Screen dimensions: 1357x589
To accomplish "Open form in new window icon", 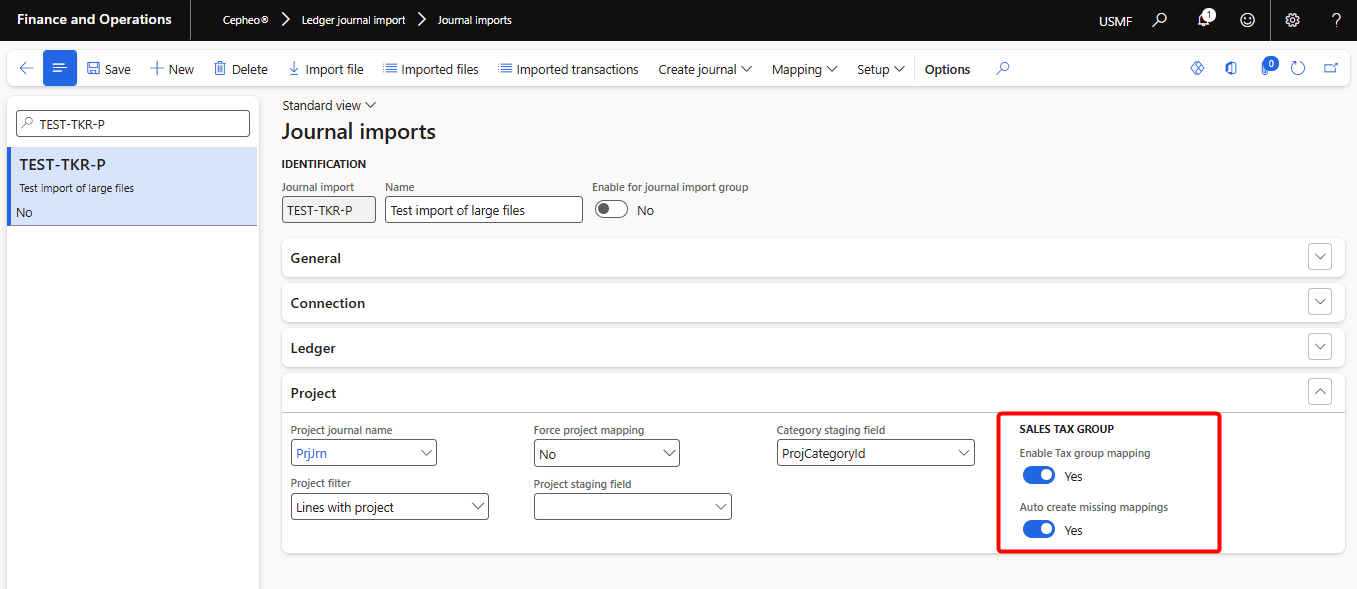I will [x=1331, y=69].
